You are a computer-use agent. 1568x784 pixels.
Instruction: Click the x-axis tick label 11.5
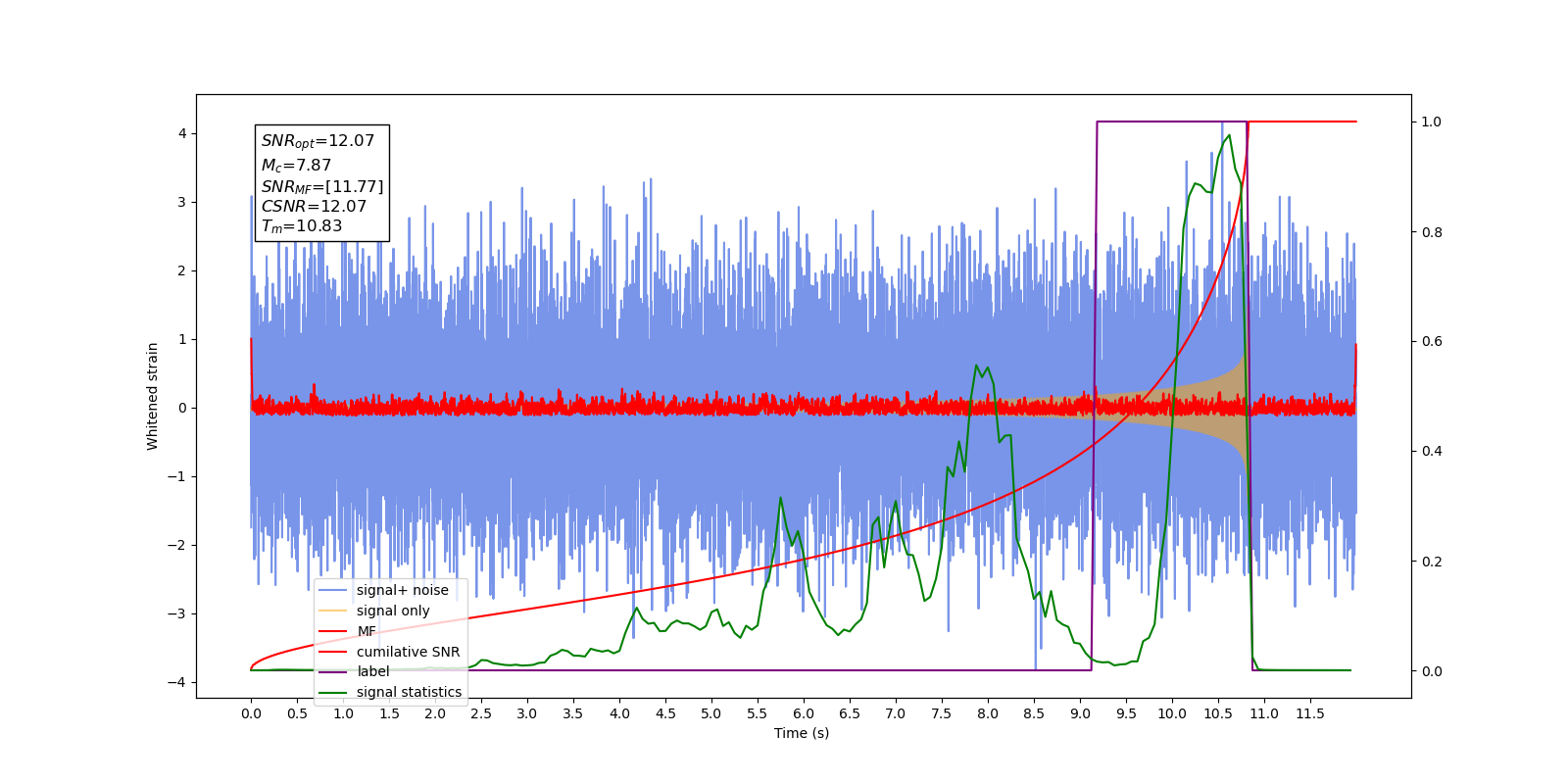(1310, 713)
